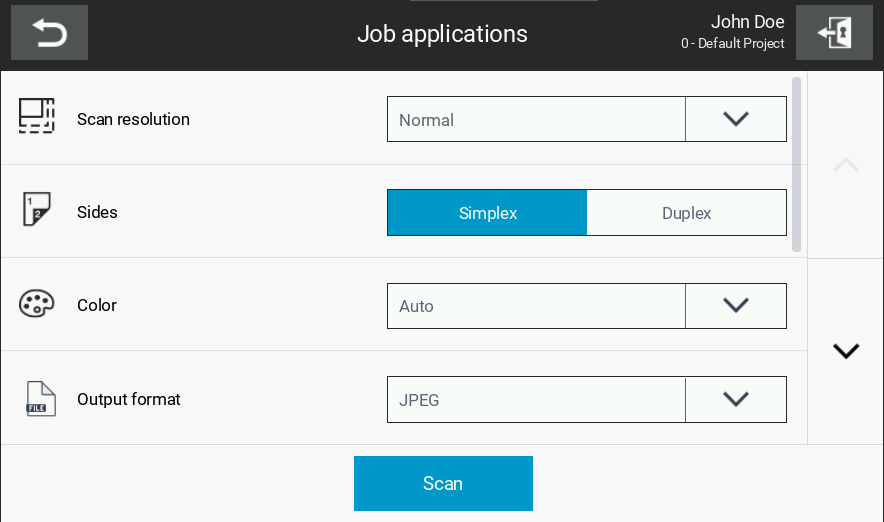Viewport: 884px width, 522px height.
Task: Start the job with Scan button
Action: click(443, 483)
